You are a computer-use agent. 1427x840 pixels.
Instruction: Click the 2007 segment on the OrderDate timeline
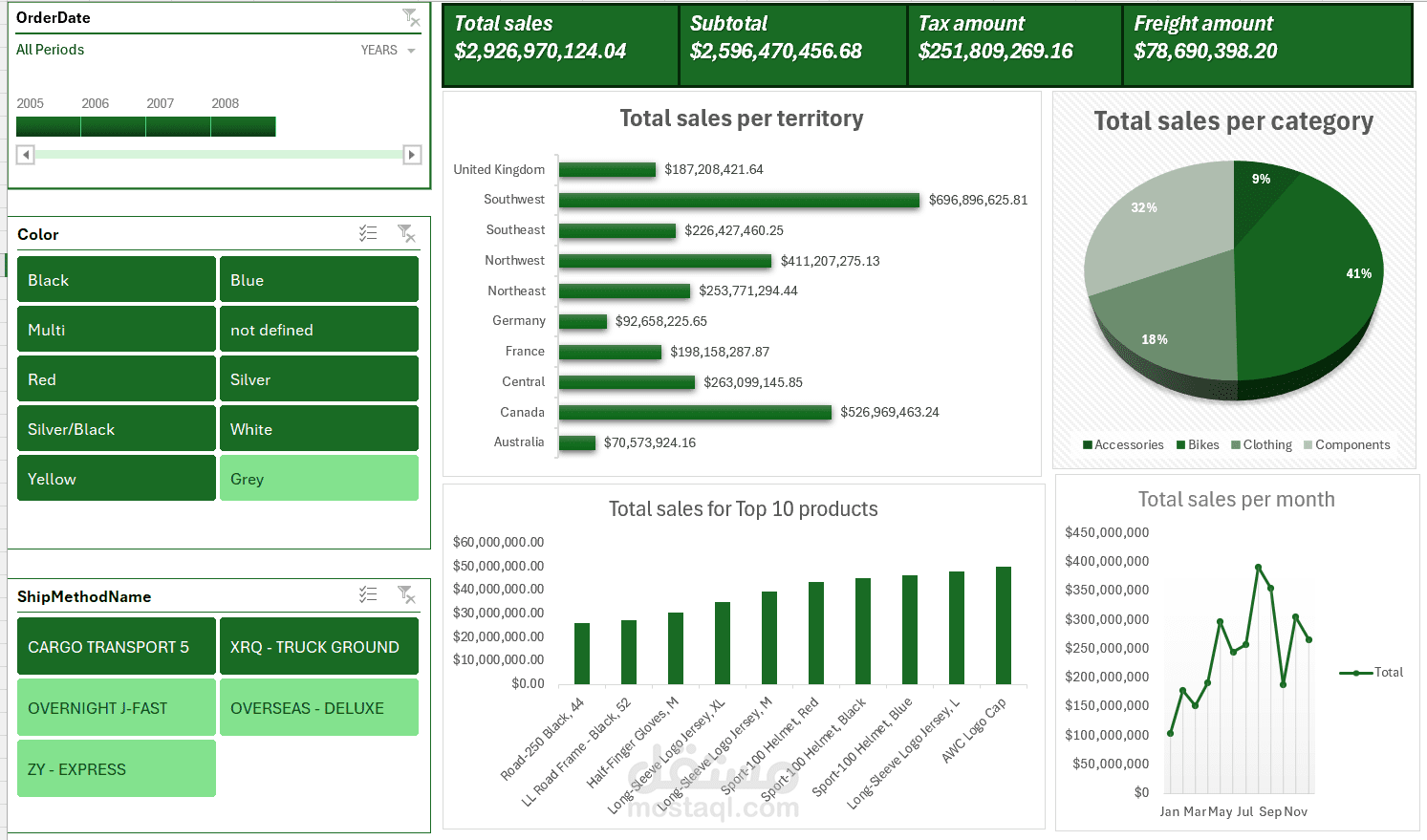[178, 125]
